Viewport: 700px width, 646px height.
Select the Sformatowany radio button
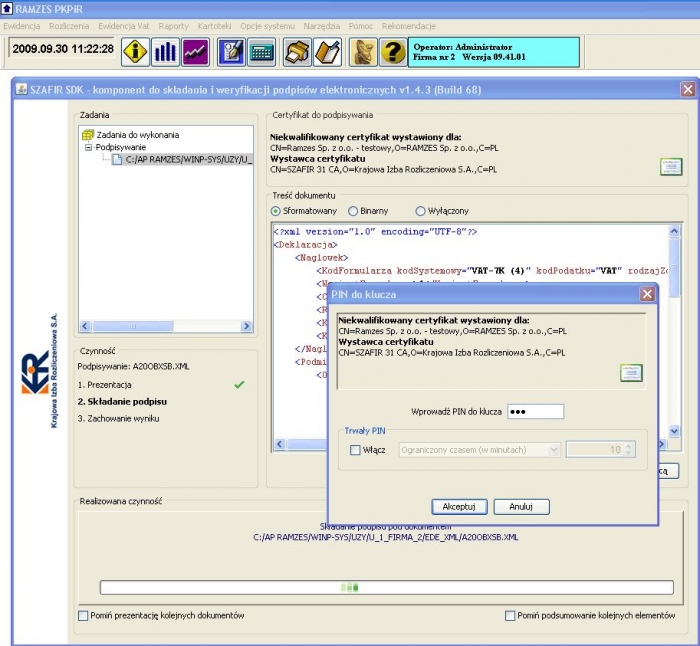[x=276, y=211]
